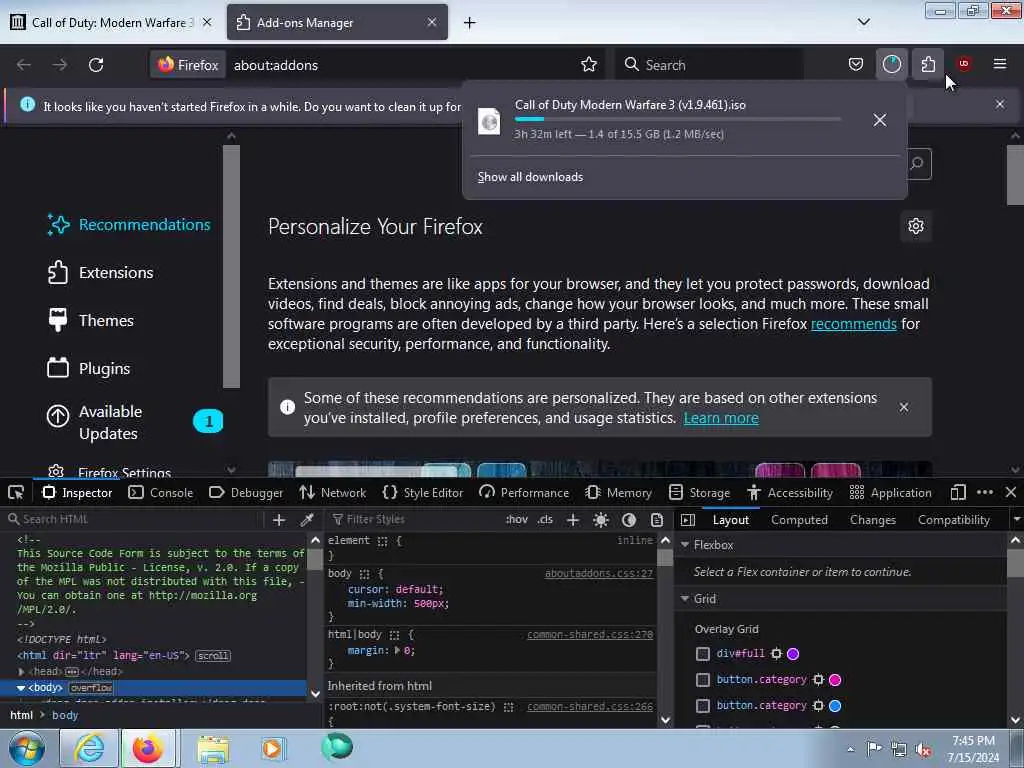The width and height of the screenshot is (1024, 768).
Task: Open File Explorer from the taskbar
Action: pyautogui.click(x=212, y=748)
